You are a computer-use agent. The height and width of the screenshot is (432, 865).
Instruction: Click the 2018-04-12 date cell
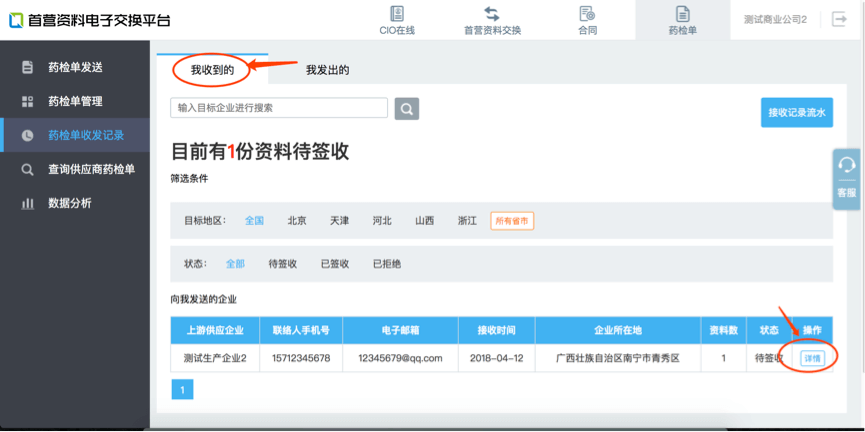[496, 358]
